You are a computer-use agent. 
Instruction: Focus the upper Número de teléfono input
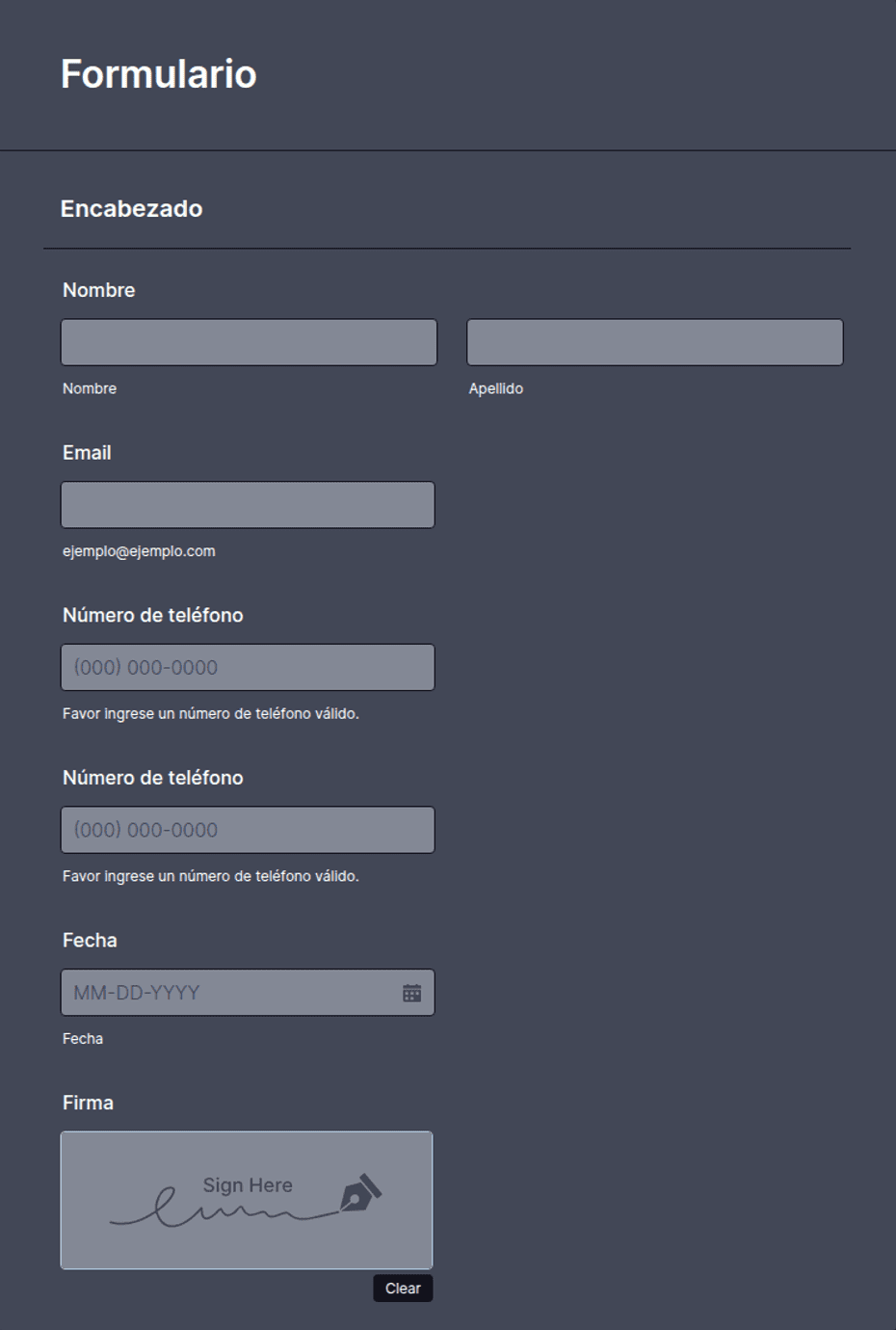tap(248, 667)
